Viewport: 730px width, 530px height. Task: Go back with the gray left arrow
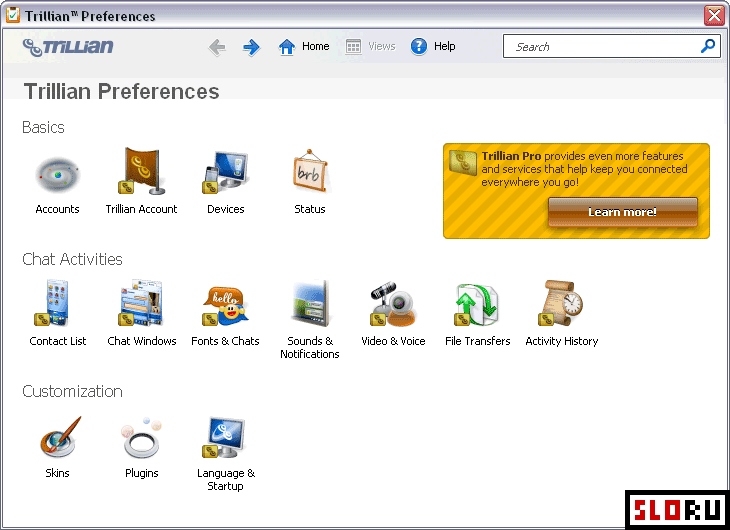pyautogui.click(x=217, y=47)
